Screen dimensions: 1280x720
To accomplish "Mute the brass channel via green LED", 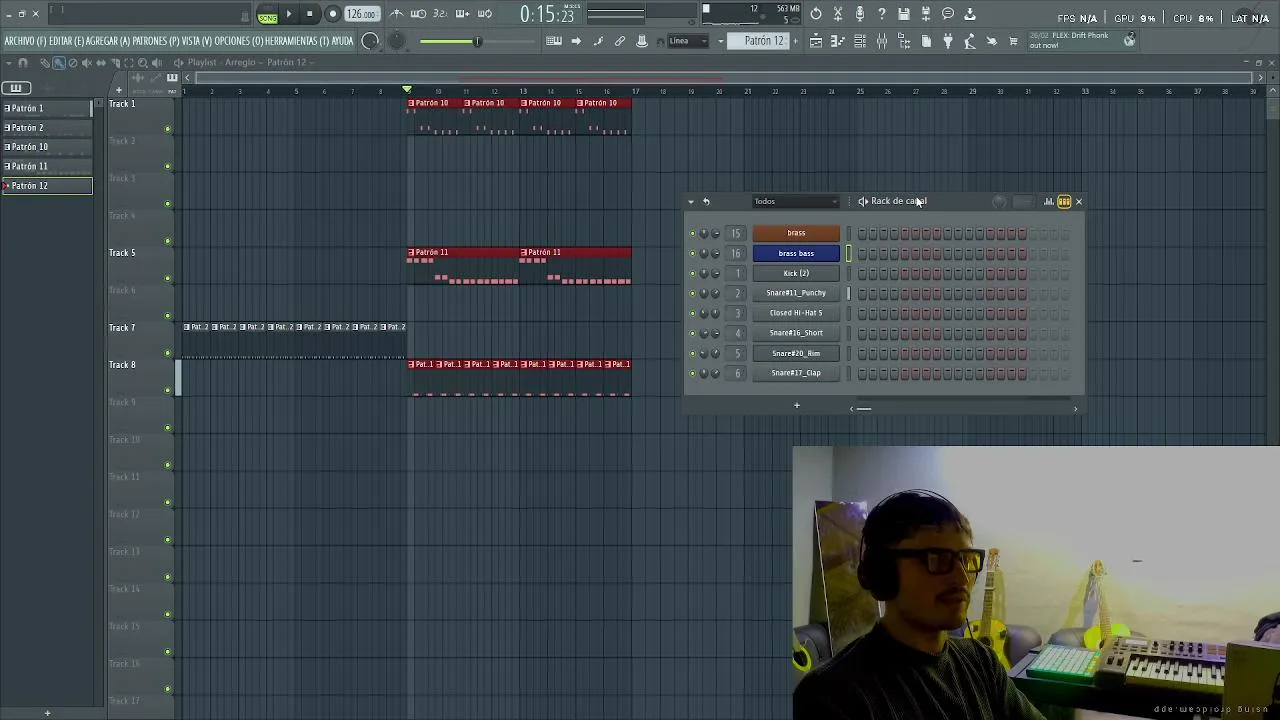I will 692,233.
